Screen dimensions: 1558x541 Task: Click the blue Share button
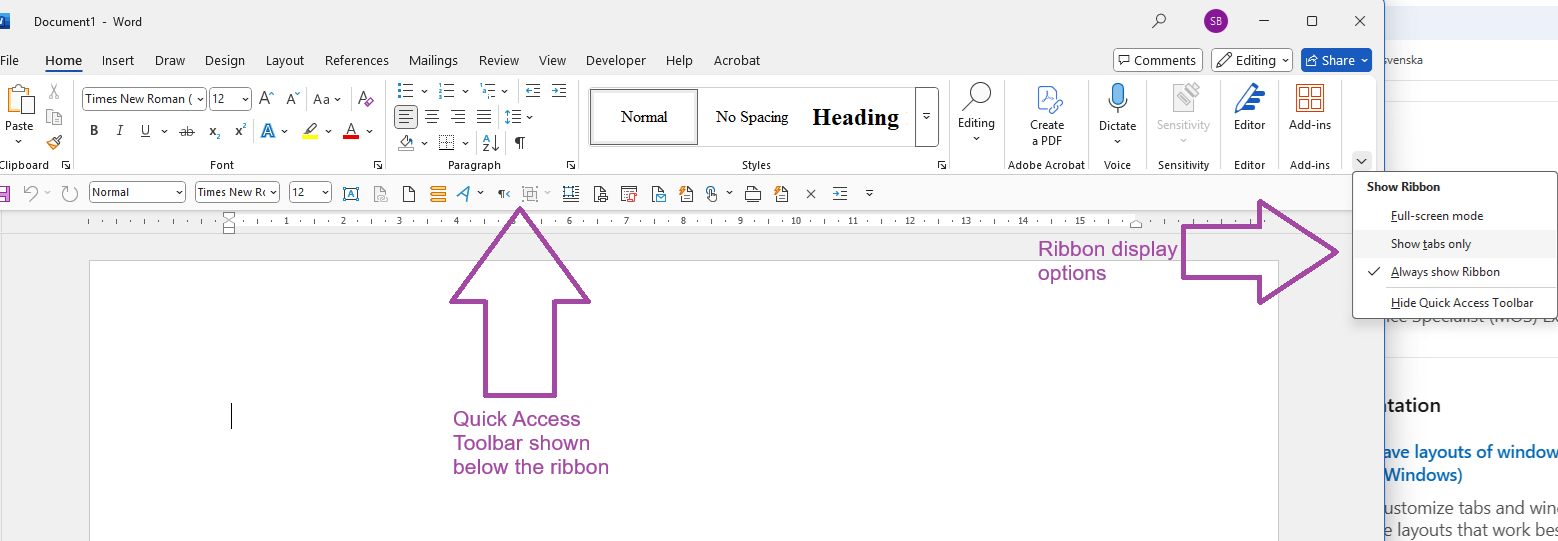(1336, 60)
